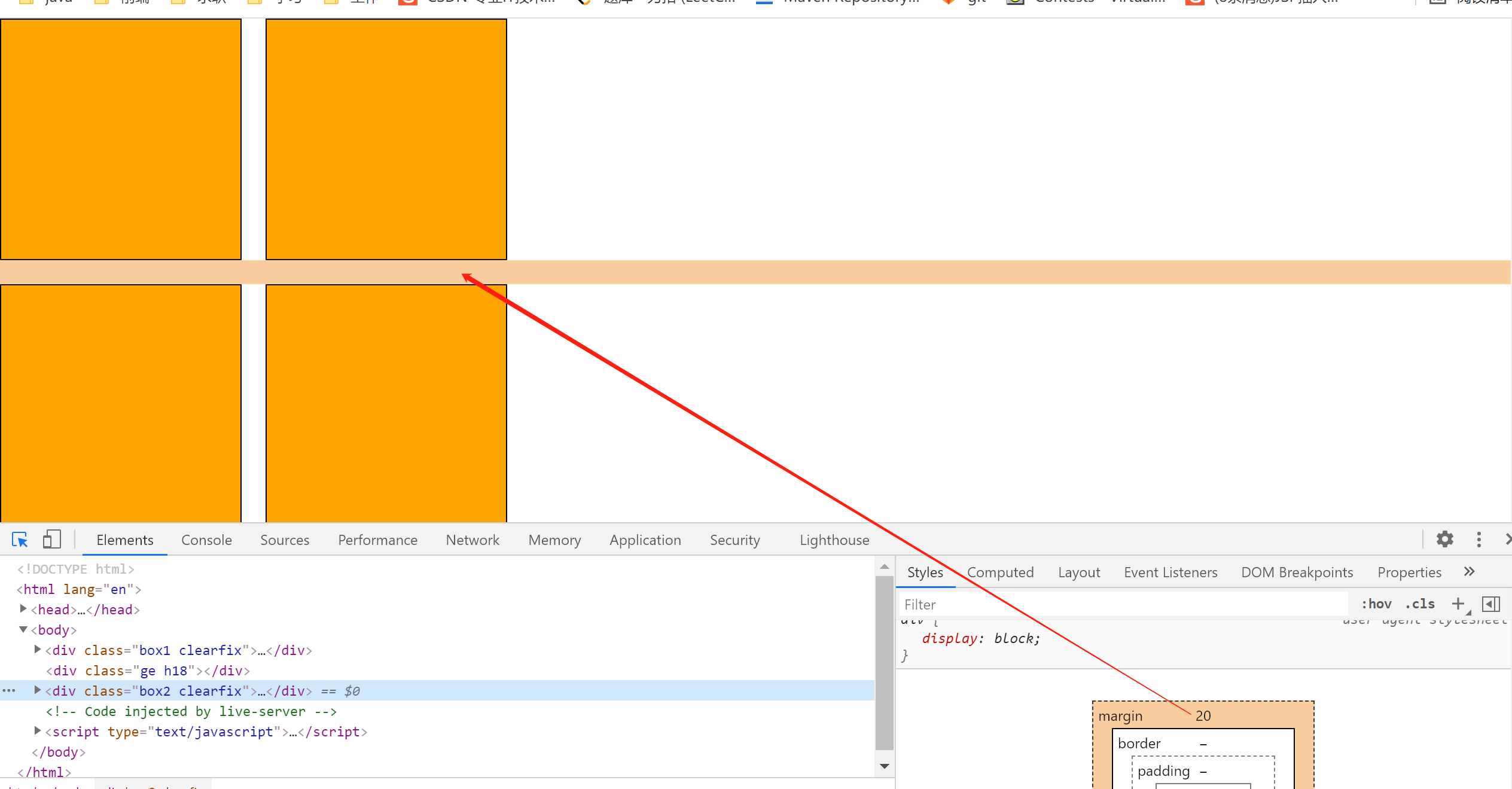Screen dimensions: 1512x789
Task: Click the display property name
Action: [949, 638]
